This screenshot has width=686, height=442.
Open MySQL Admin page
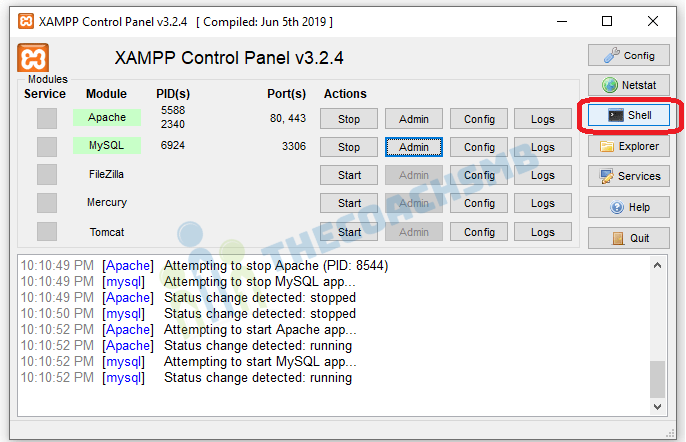pyautogui.click(x=413, y=147)
